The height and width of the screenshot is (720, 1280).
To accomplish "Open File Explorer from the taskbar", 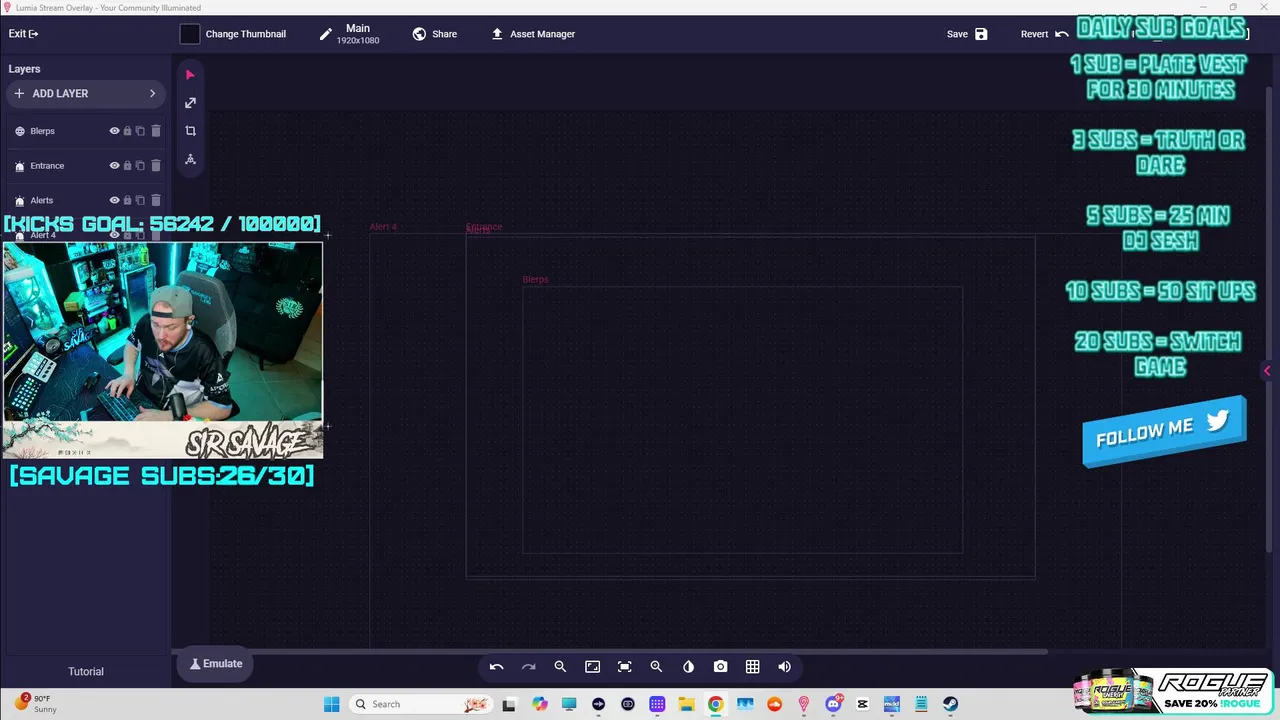I will (686, 704).
